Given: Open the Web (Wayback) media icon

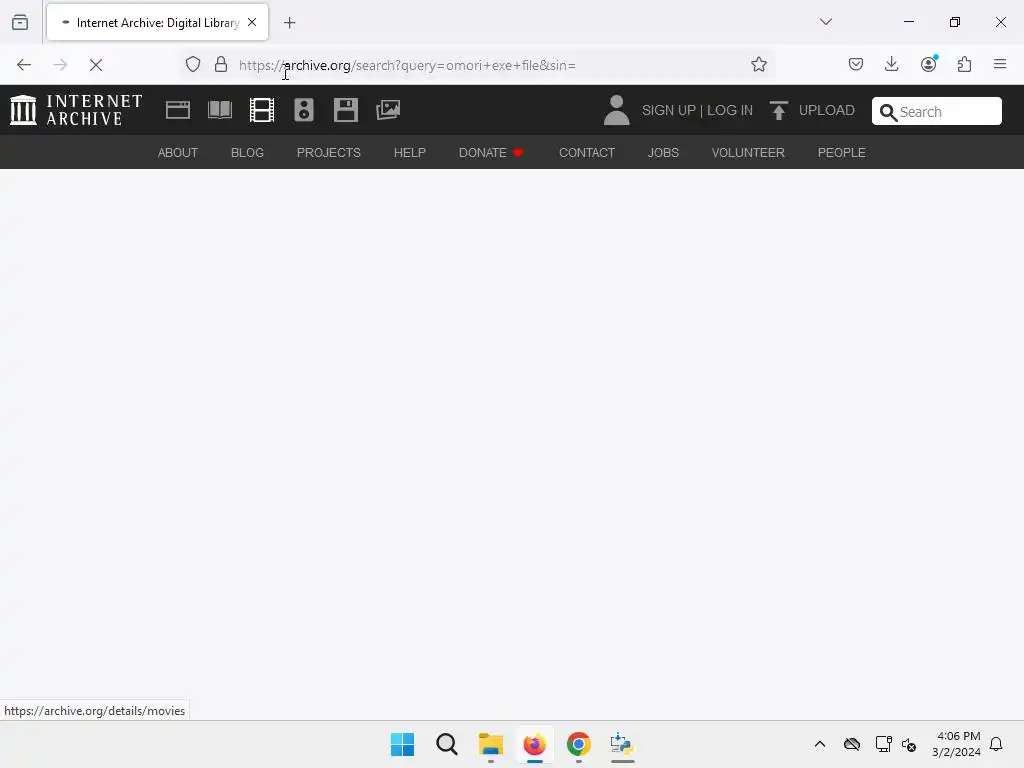Looking at the screenshot, I should [178, 110].
